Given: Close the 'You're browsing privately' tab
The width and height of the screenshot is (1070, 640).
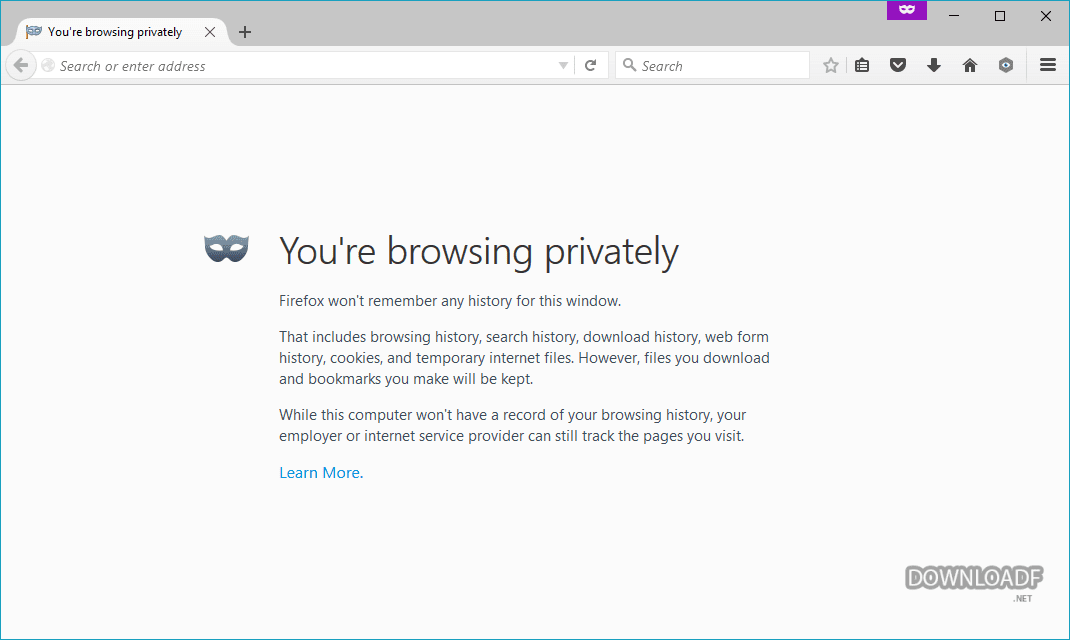Looking at the screenshot, I should point(210,32).
